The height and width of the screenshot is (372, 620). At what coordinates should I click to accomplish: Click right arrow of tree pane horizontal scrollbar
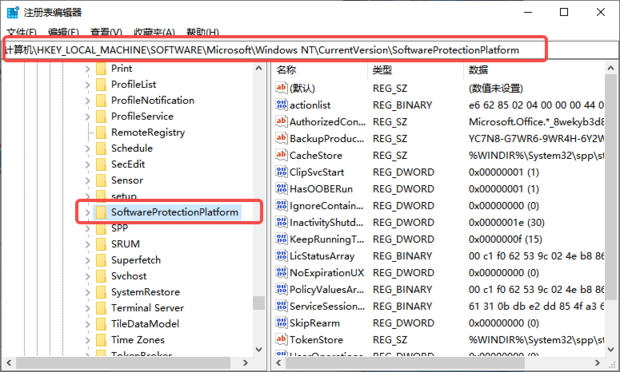point(245,363)
